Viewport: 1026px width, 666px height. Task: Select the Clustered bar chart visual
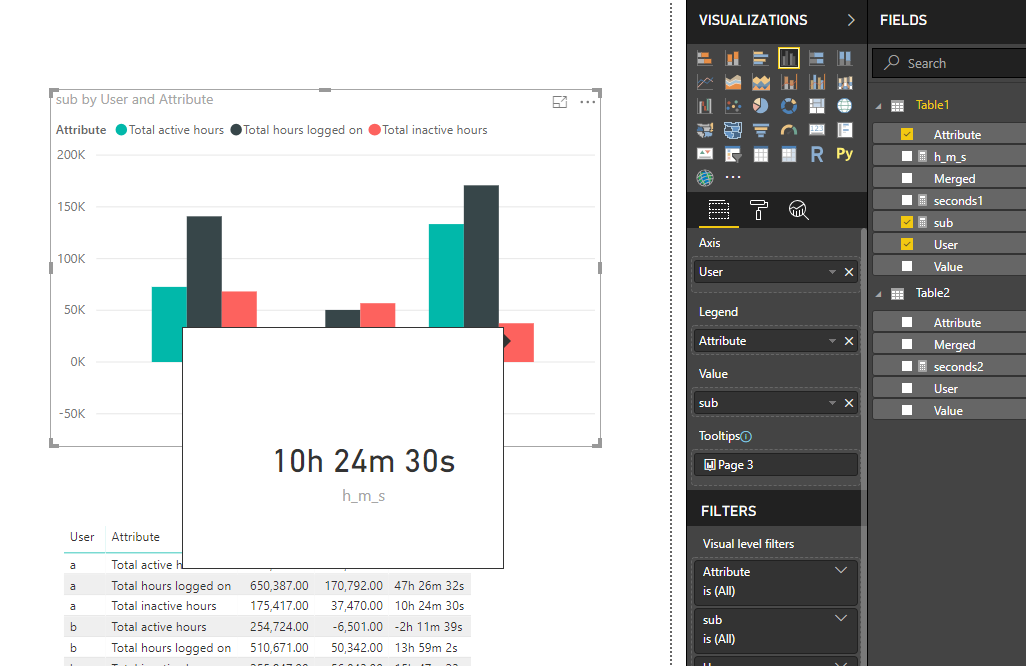[760, 58]
